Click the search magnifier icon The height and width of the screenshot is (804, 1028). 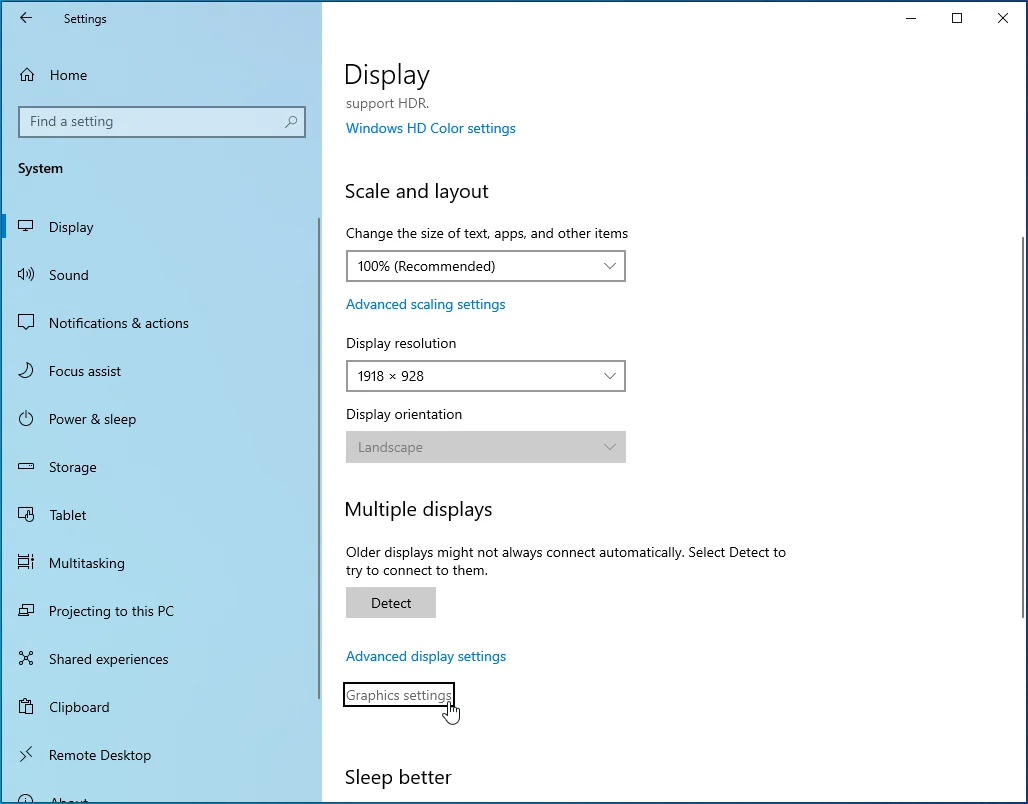pos(291,121)
